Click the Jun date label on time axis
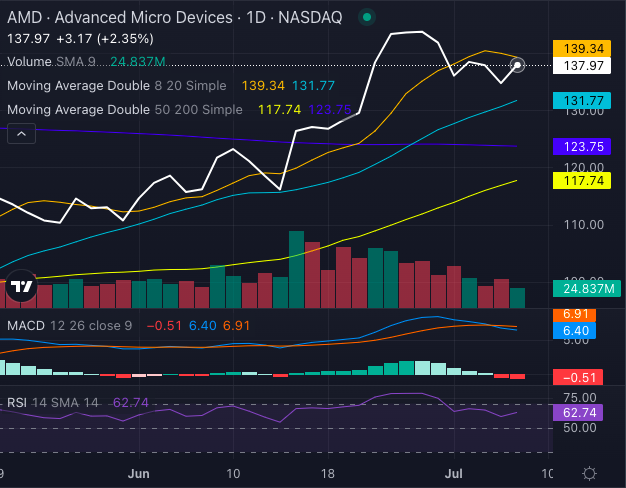Image resolution: width=626 pixels, height=488 pixels. [138, 474]
